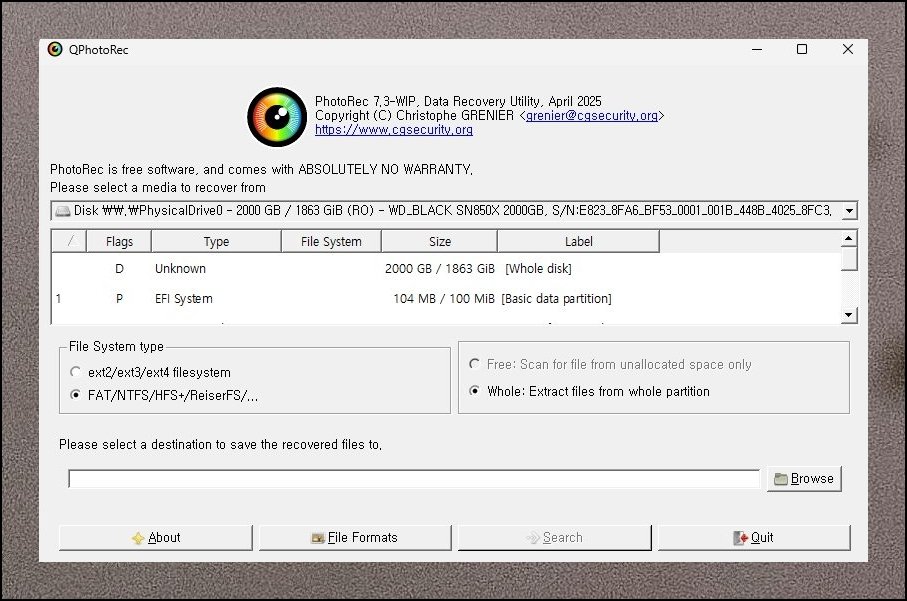Click the arrow icon on Search button
907x601 pixels.
point(533,538)
